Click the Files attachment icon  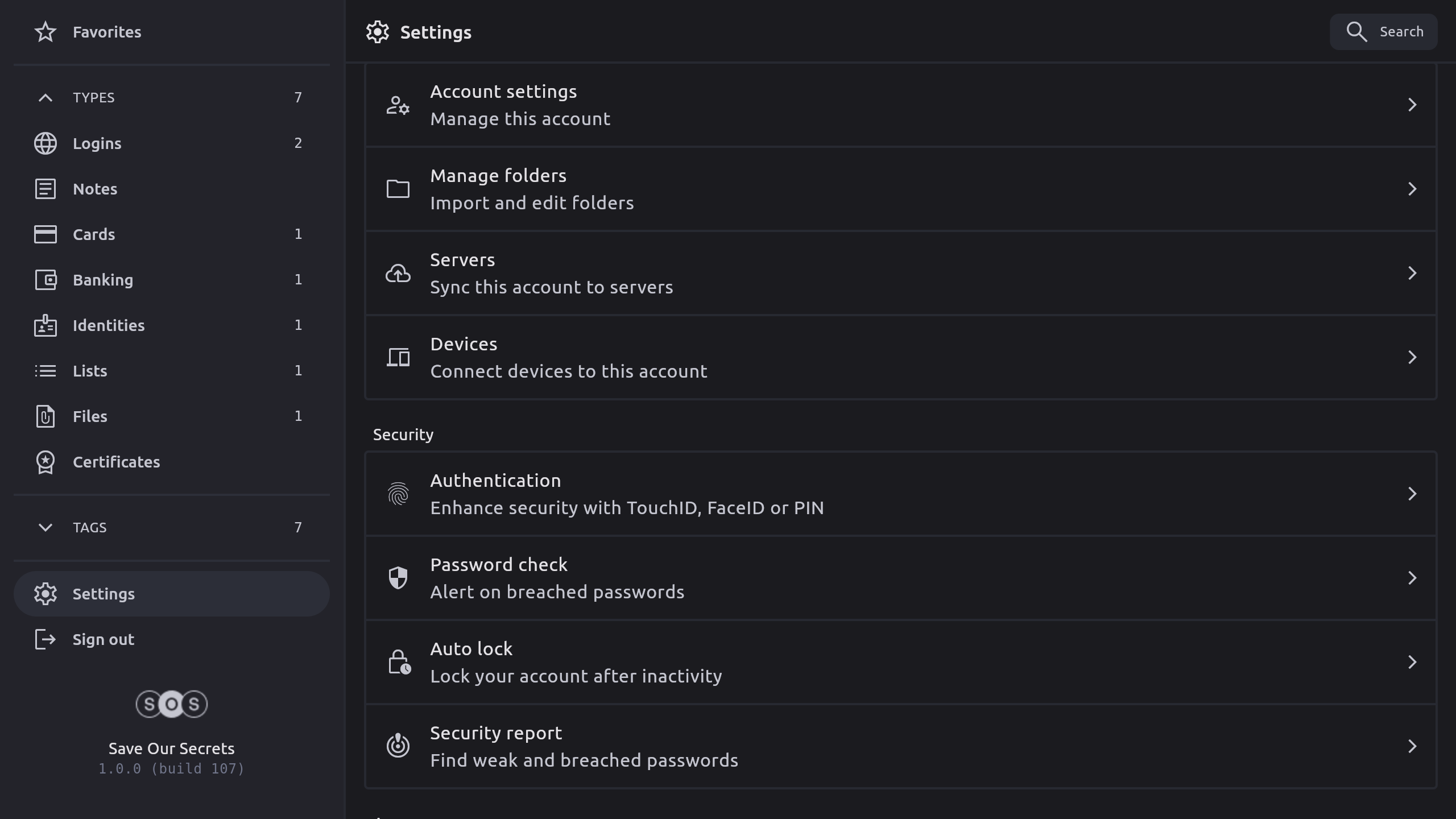point(45,416)
